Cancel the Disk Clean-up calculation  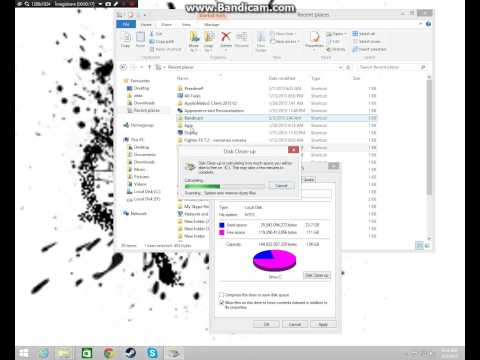281,186
